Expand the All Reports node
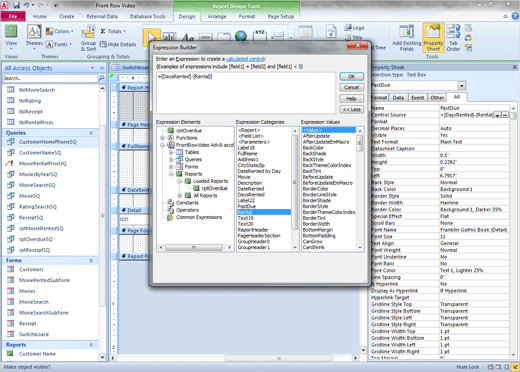 pos(179,195)
